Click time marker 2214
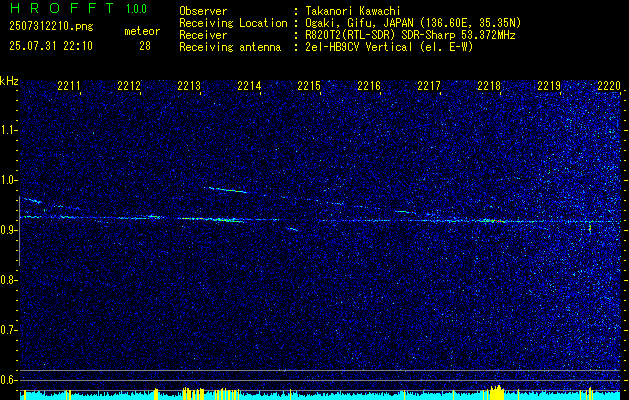The height and width of the screenshot is (400, 629). (x=249, y=86)
